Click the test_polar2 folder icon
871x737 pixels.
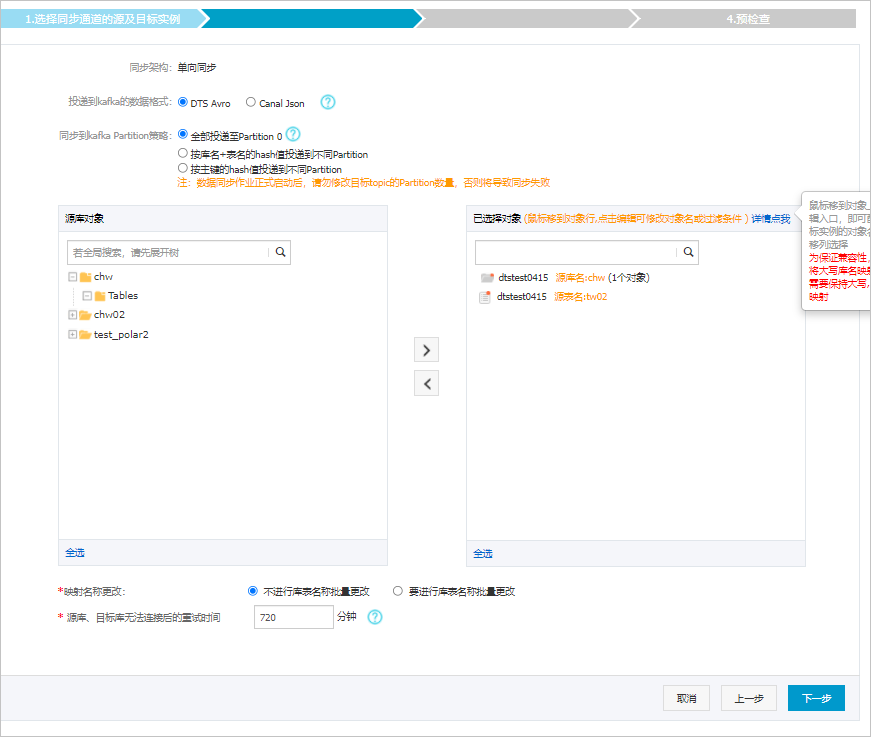[86, 334]
